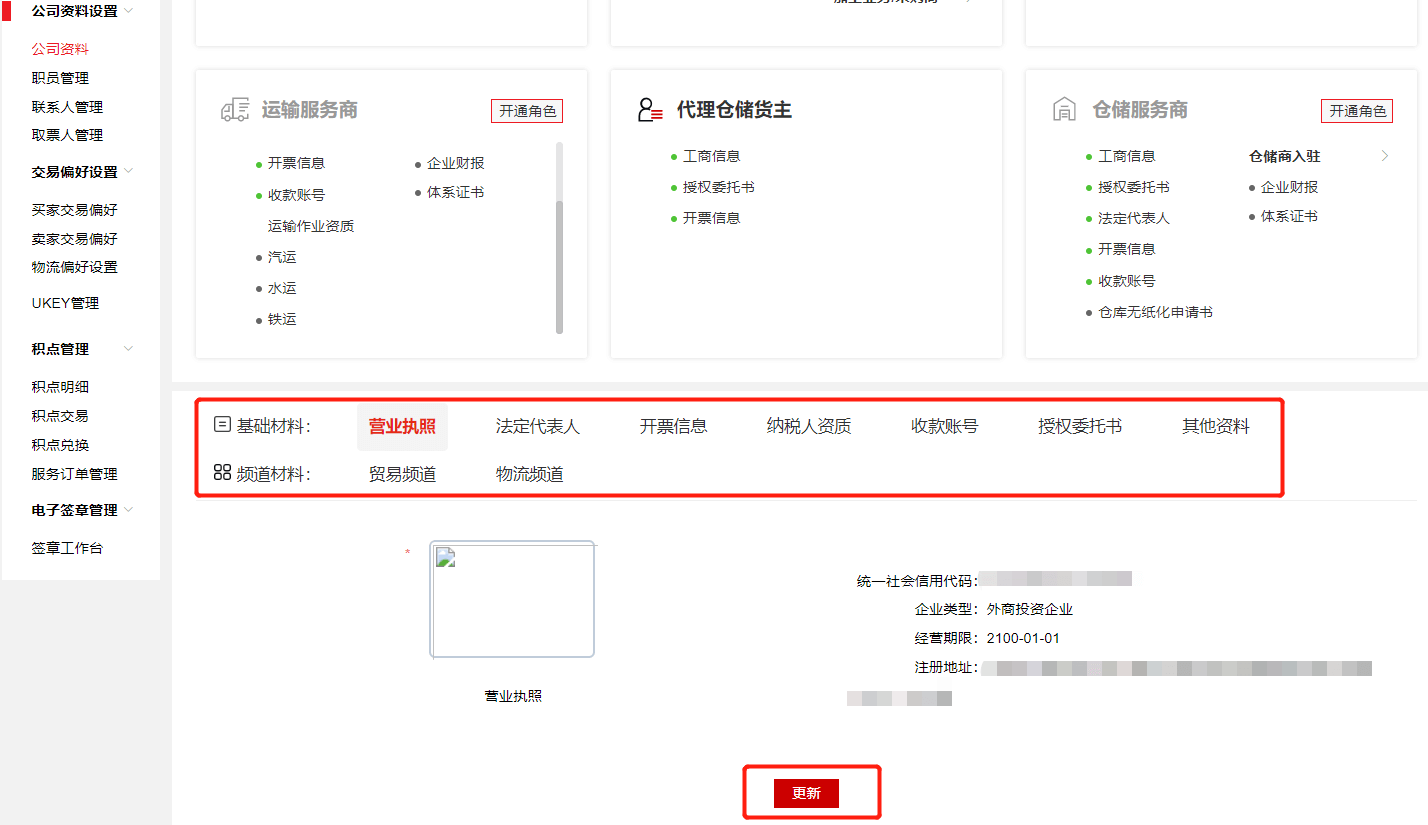This screenshot has height=825, width=1428.
Task: Click the warehouse icon beside 仓储服务商
Action: [1065, 110]
